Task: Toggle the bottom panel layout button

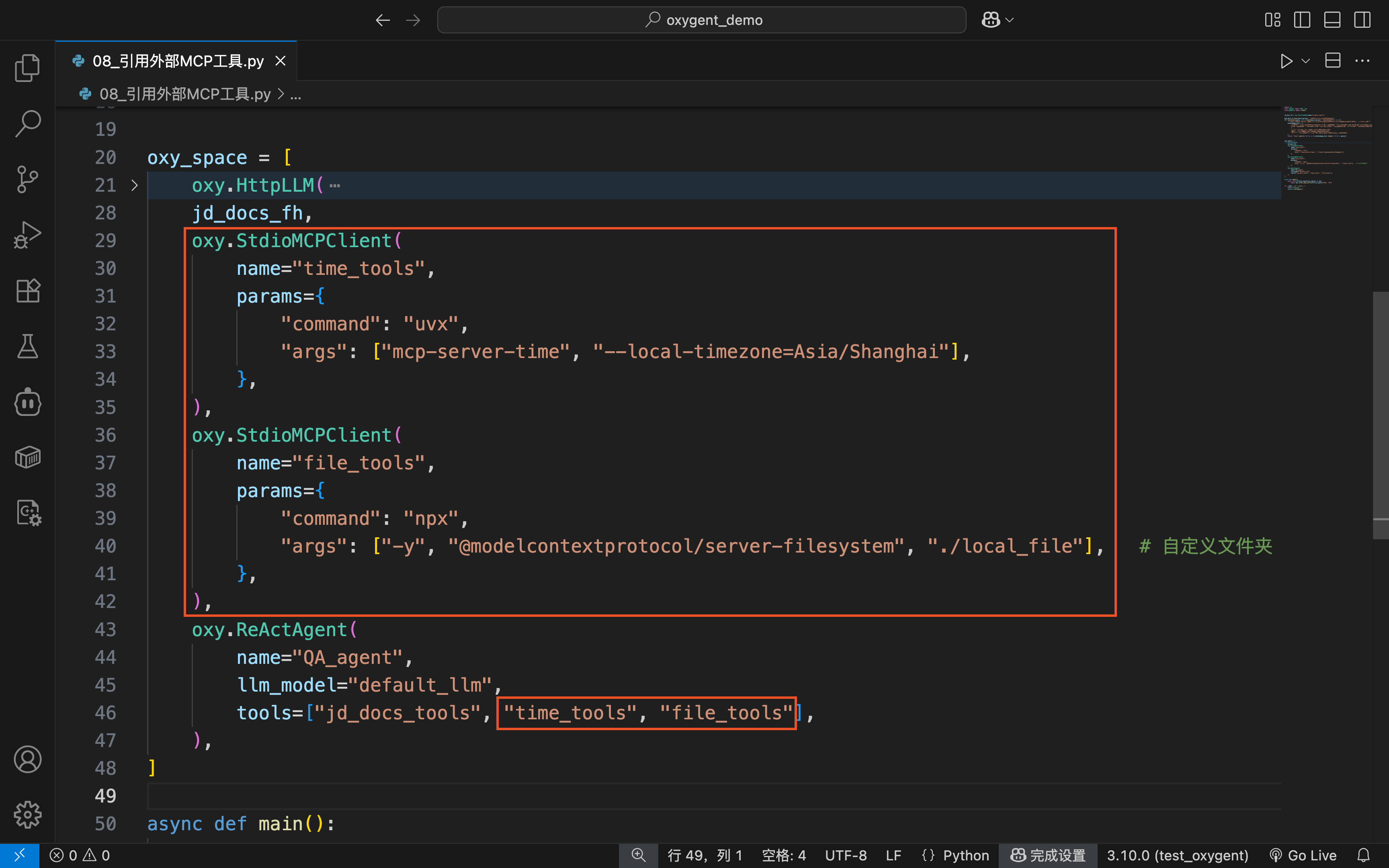Action: 1332,20
